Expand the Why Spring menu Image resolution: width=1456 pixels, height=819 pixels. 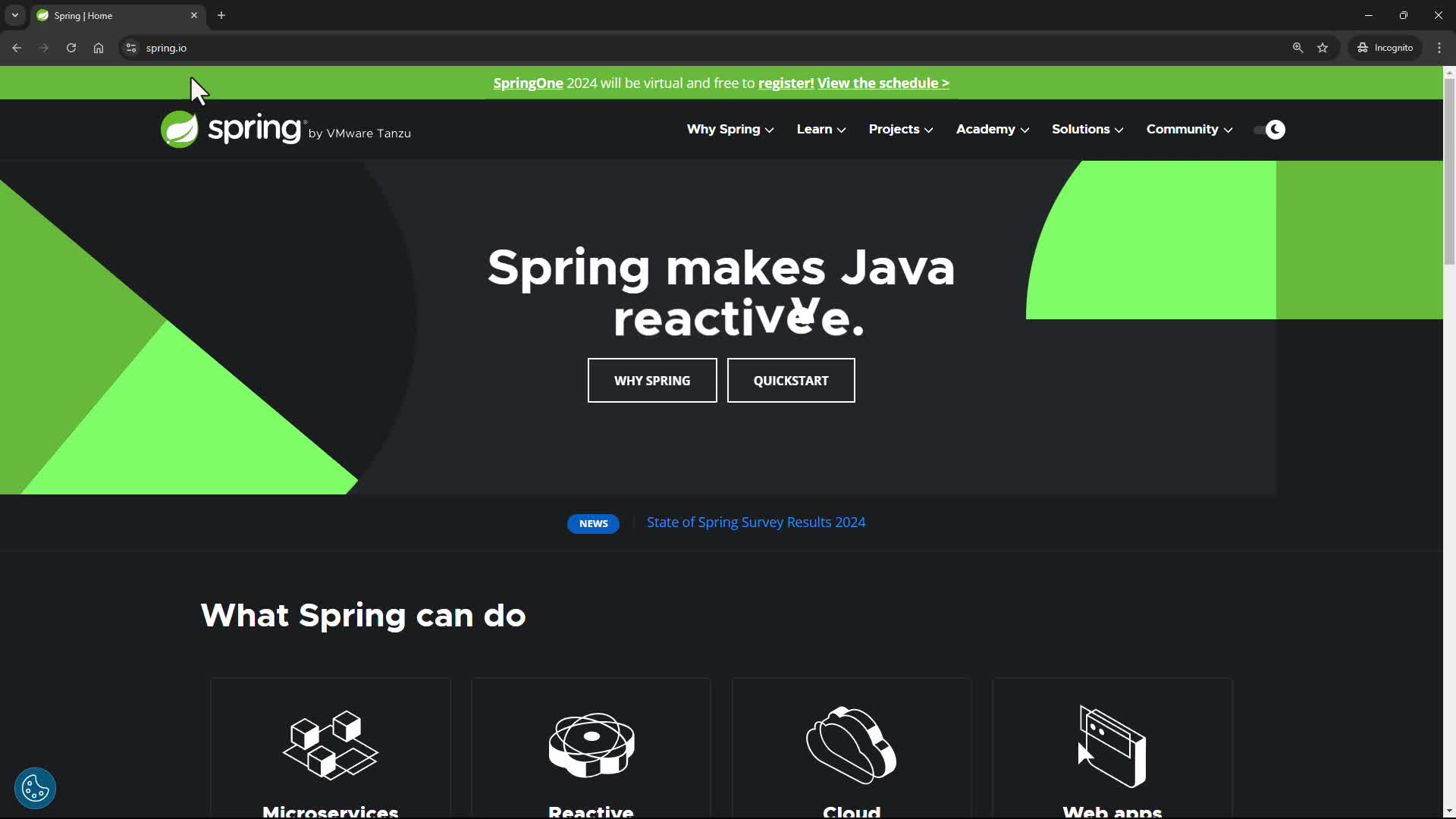[730, 130]
